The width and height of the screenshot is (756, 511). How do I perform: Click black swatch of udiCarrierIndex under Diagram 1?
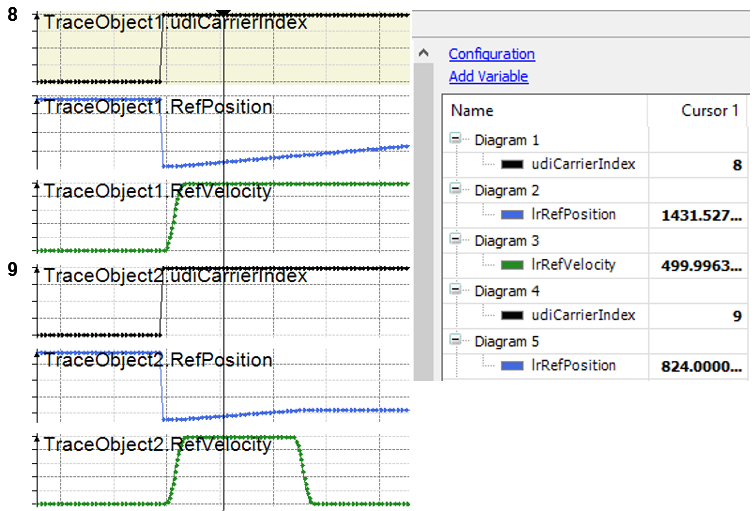[x=513, y=164]
